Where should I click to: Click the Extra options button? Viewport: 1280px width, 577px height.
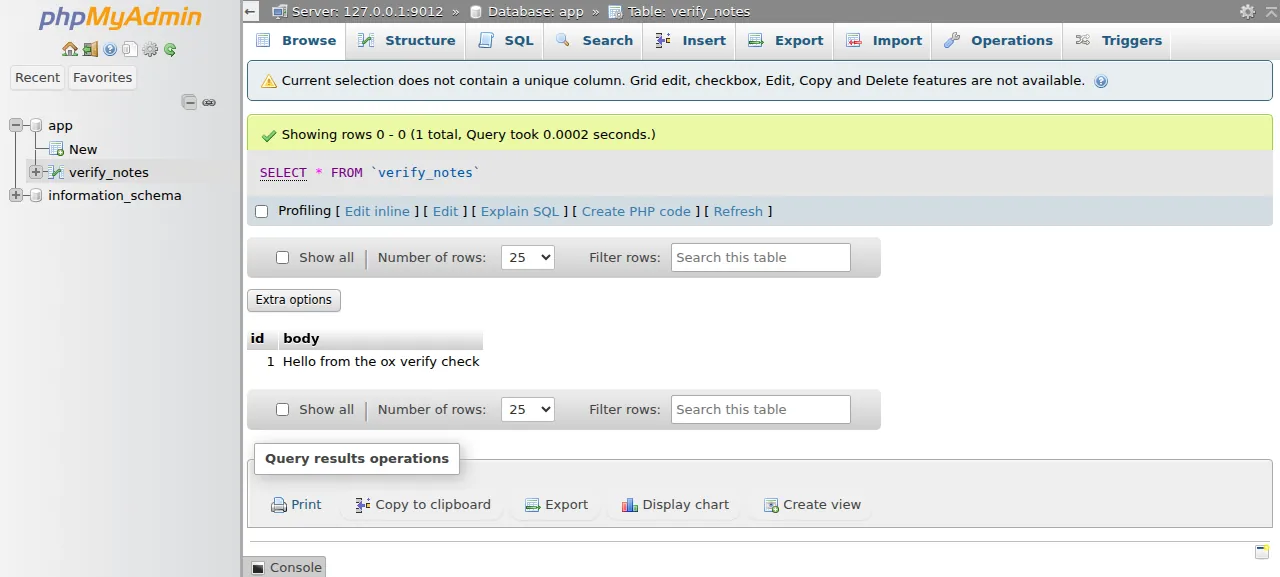294,300
